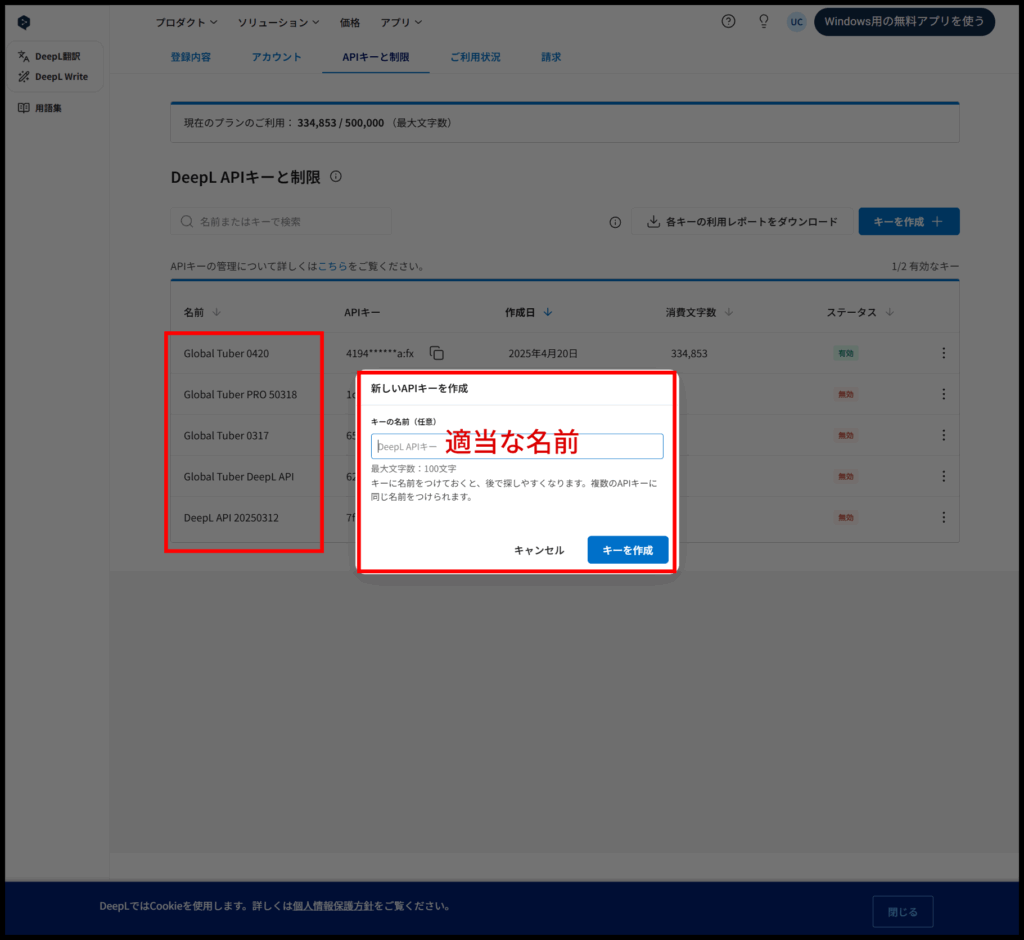
Task: Click the key name input field in dialog
Action: pyautogui.click(x=517, y=446)
